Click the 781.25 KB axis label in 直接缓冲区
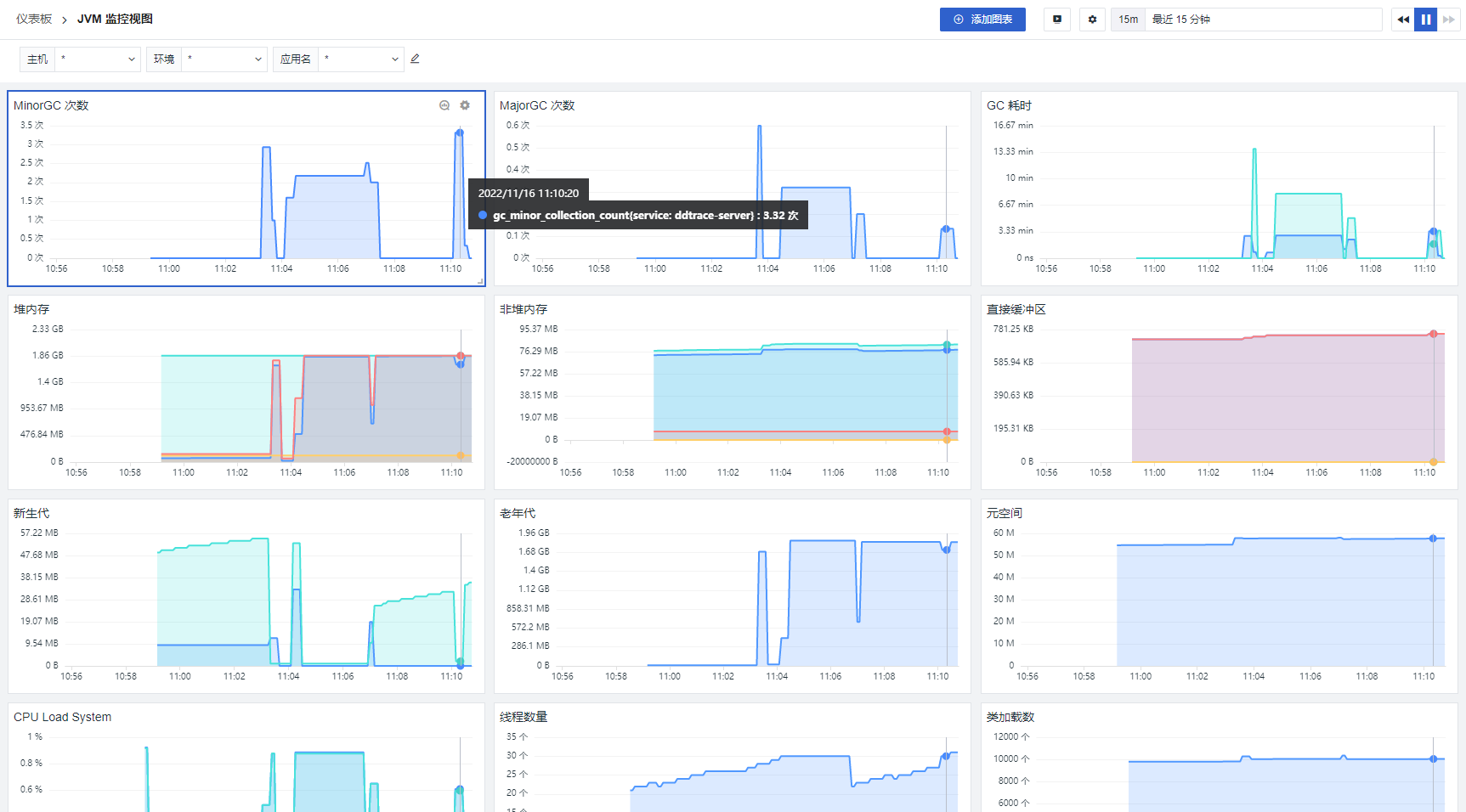Screen dimensions: 1466x812 [1013, 329]
